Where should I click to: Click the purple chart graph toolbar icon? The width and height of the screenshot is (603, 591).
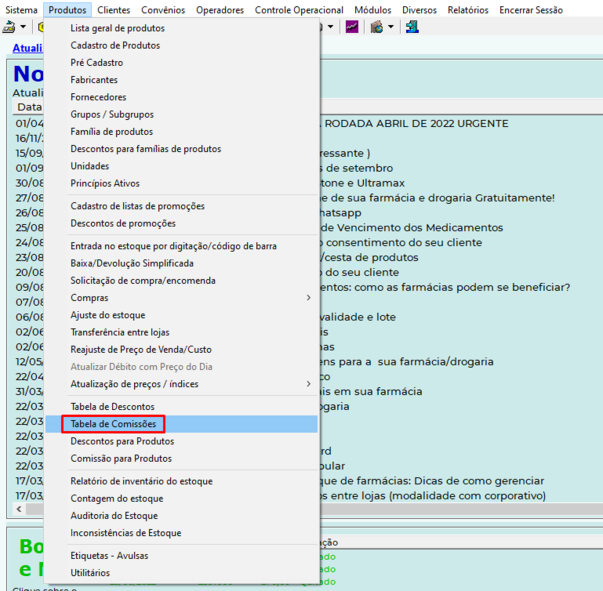pyautogui.click(x=352, y=27)
